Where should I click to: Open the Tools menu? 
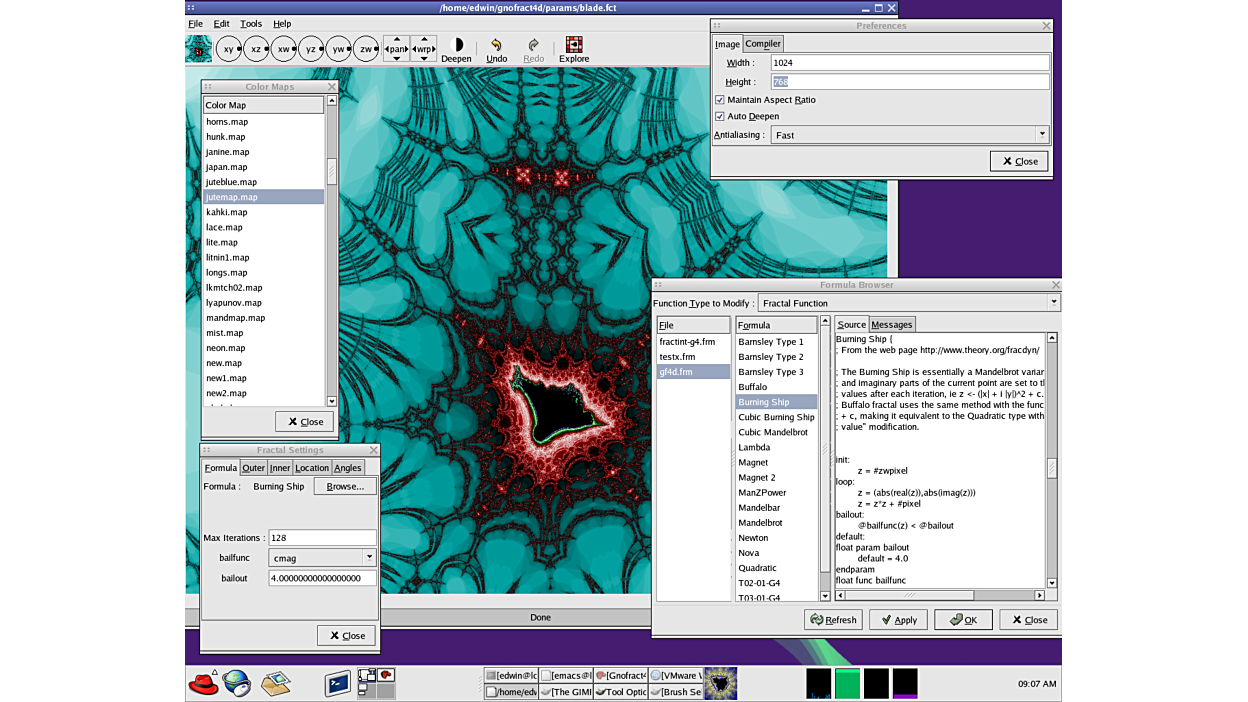click(251, 24)
